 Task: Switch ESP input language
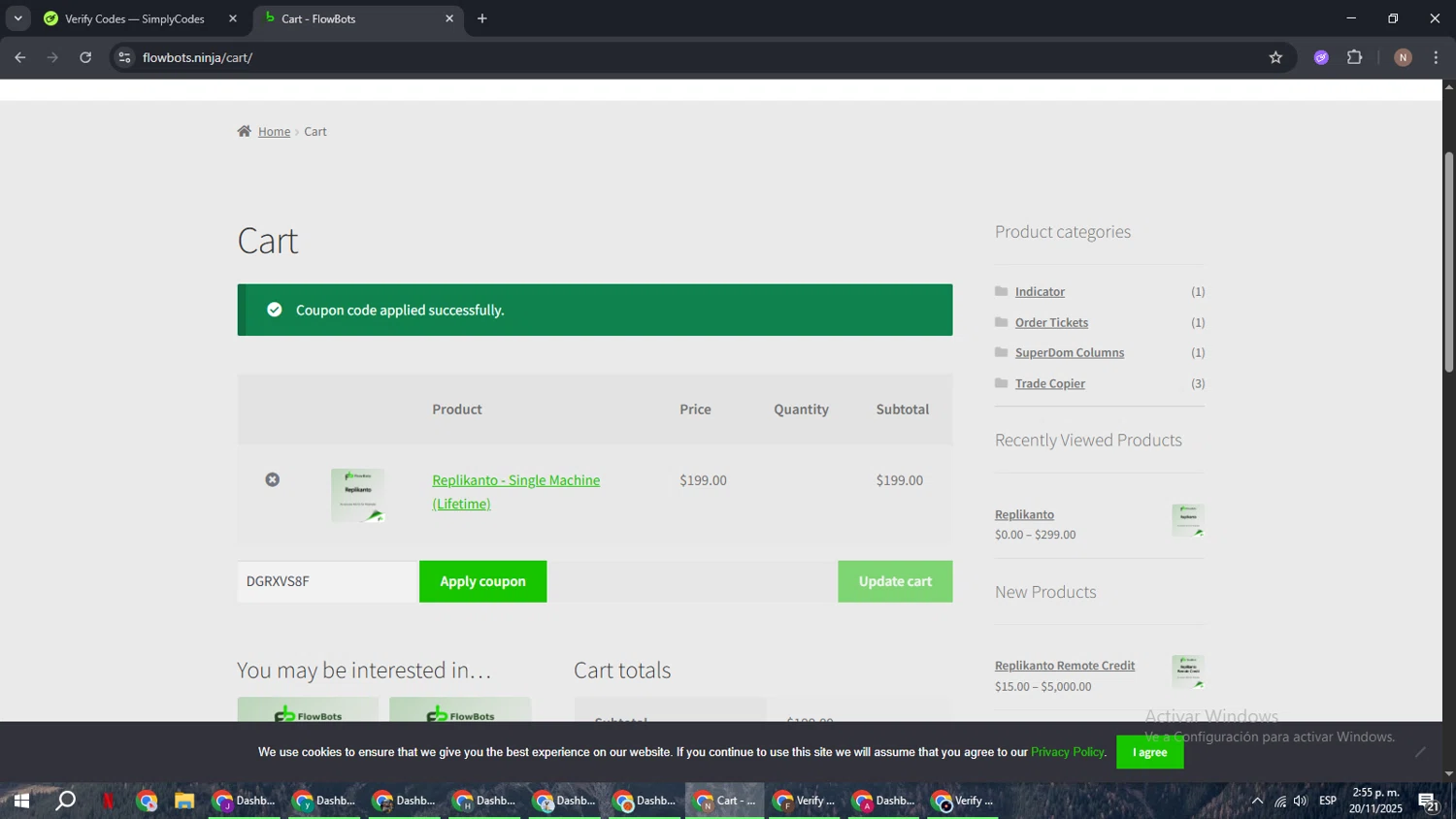pos(1328,801)
